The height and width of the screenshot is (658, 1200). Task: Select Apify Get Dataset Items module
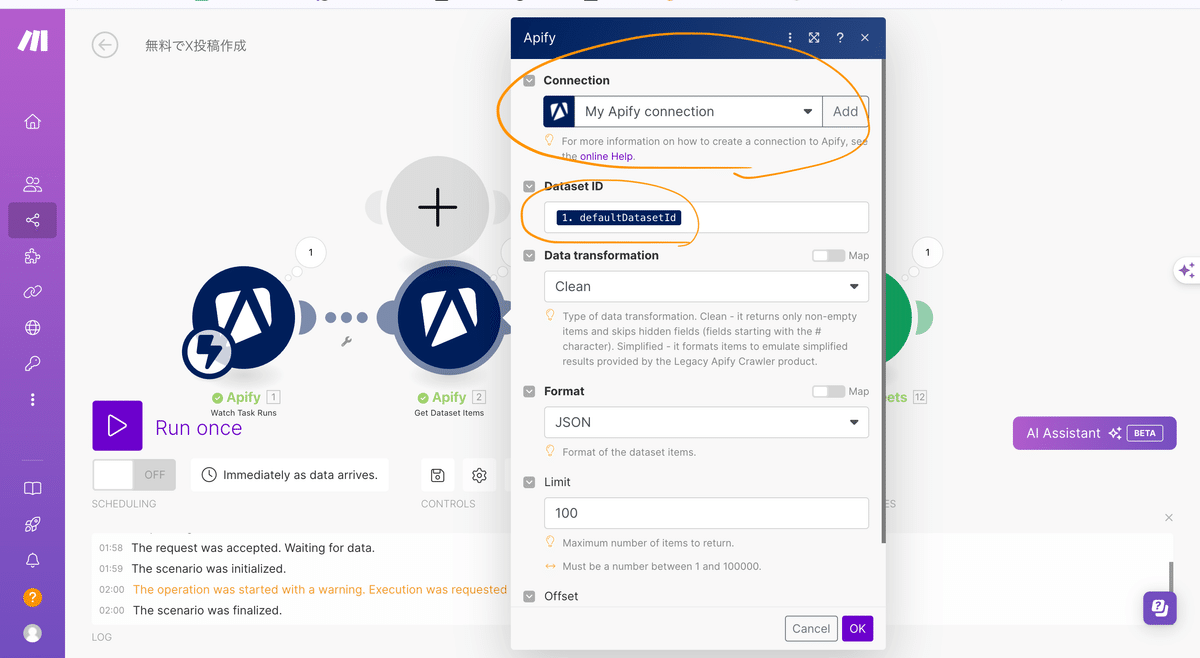coord(449,317)
